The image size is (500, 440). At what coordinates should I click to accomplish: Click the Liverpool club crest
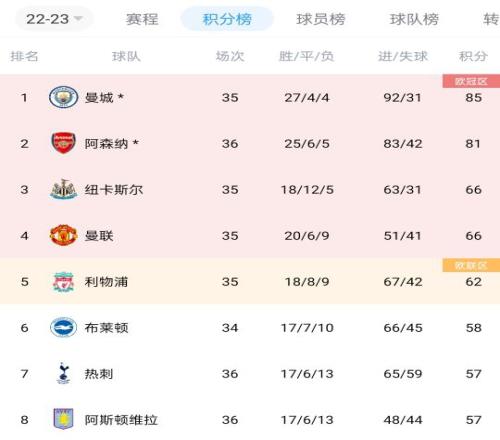[x=63, y=282]
